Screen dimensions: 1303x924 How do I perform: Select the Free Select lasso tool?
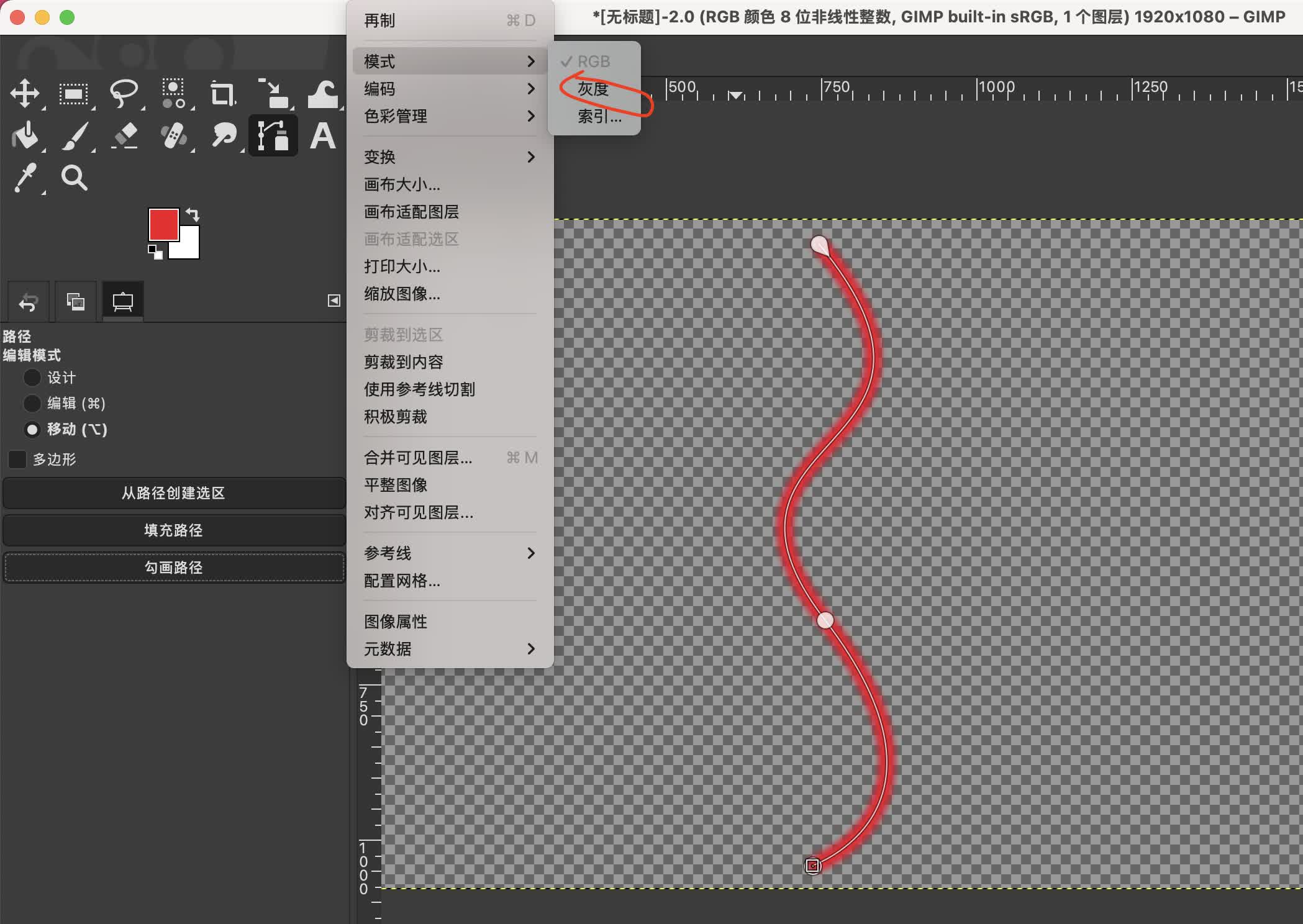(x=124, y=94)
